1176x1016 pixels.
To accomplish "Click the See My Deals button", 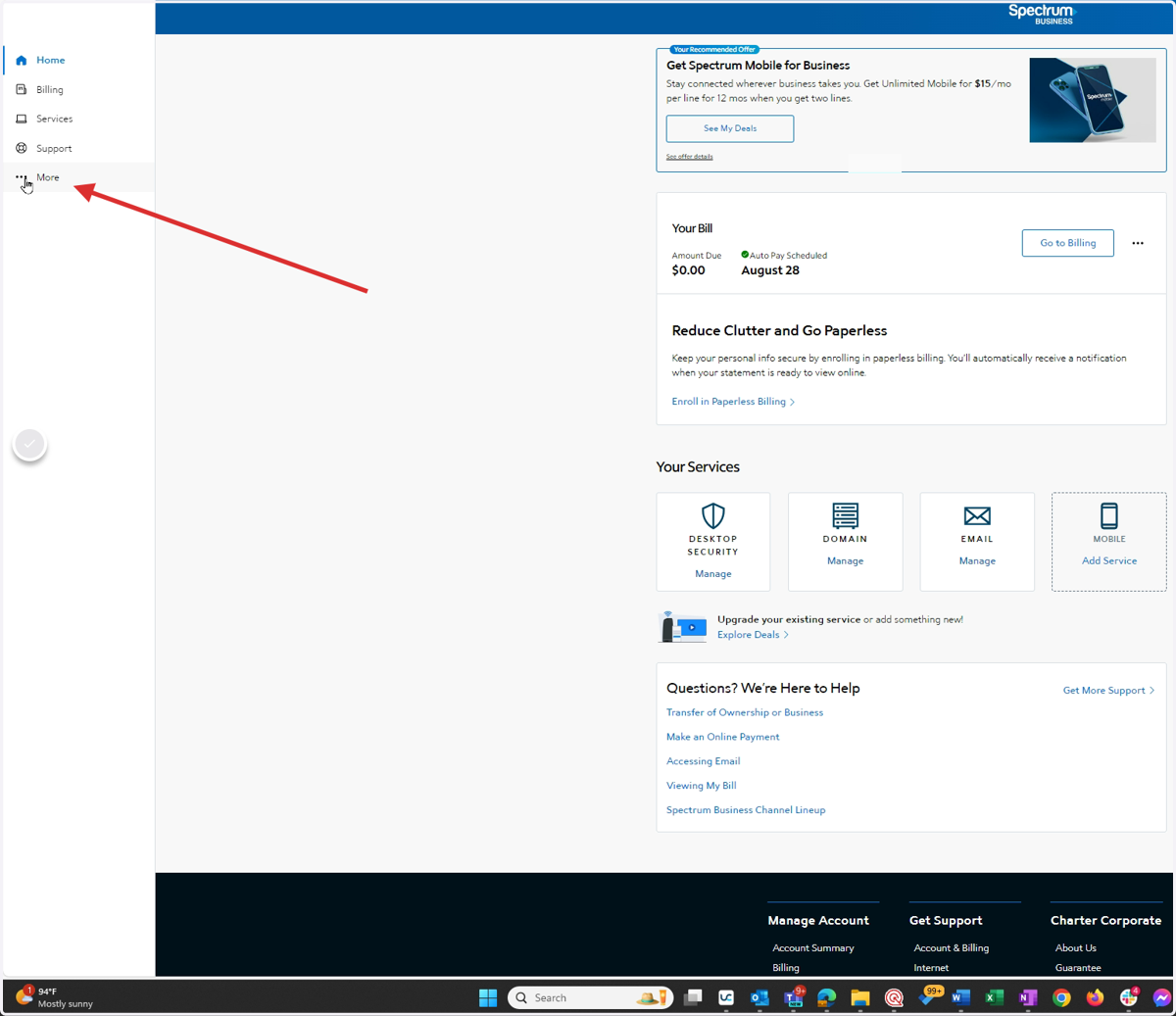I will coord(730,128).
